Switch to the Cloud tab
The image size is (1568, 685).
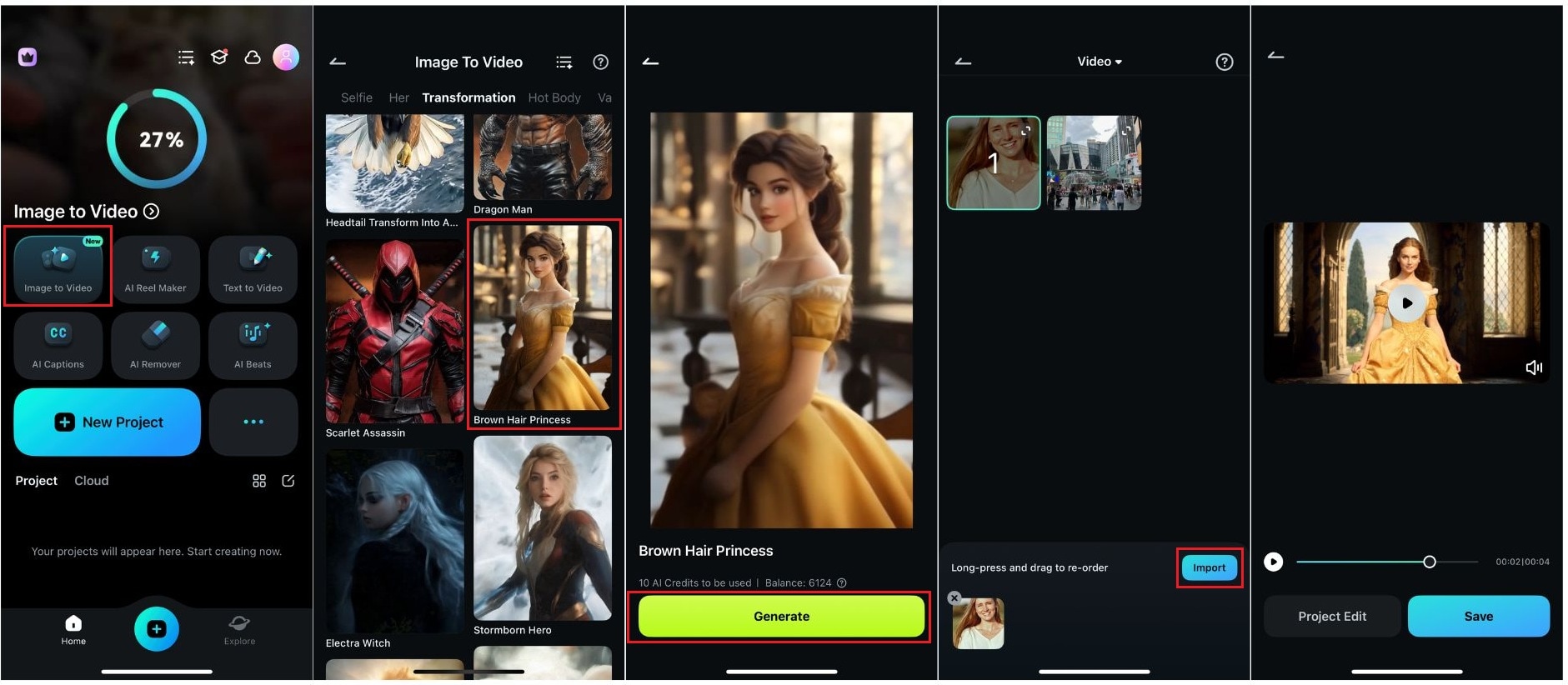(92, 481)
